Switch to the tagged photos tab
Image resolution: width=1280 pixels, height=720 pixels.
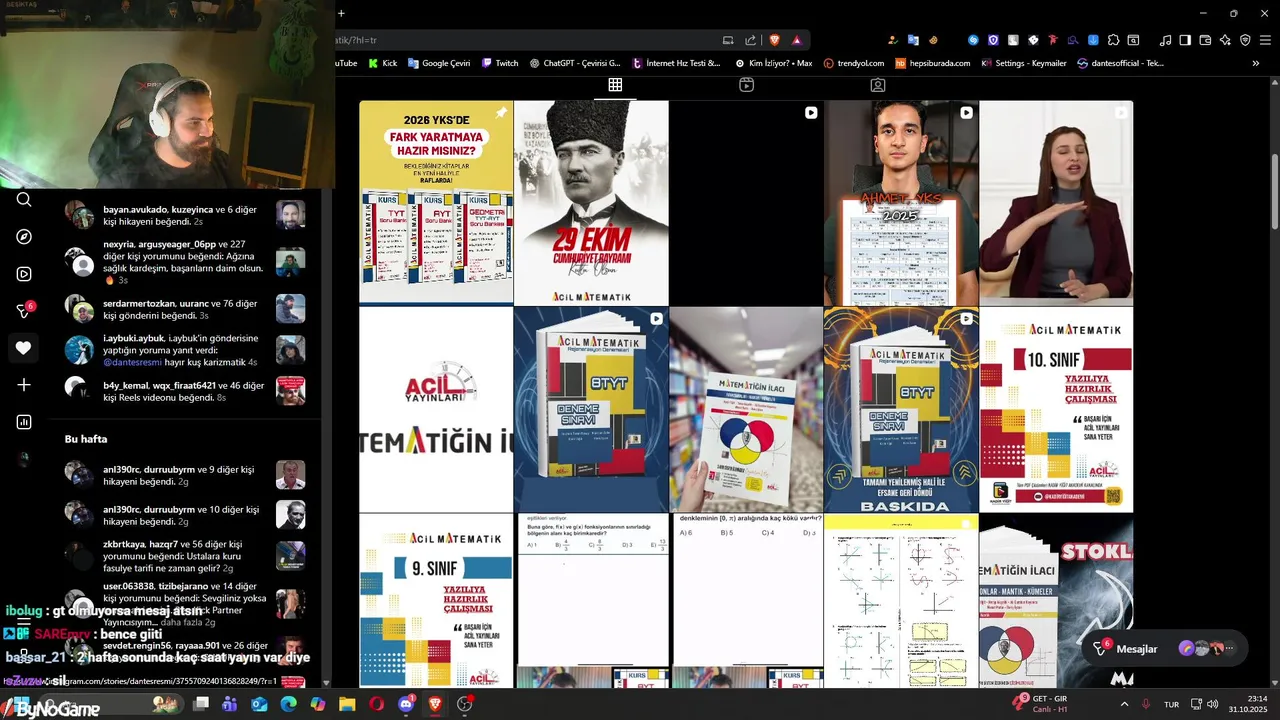[x=877, y=85]
